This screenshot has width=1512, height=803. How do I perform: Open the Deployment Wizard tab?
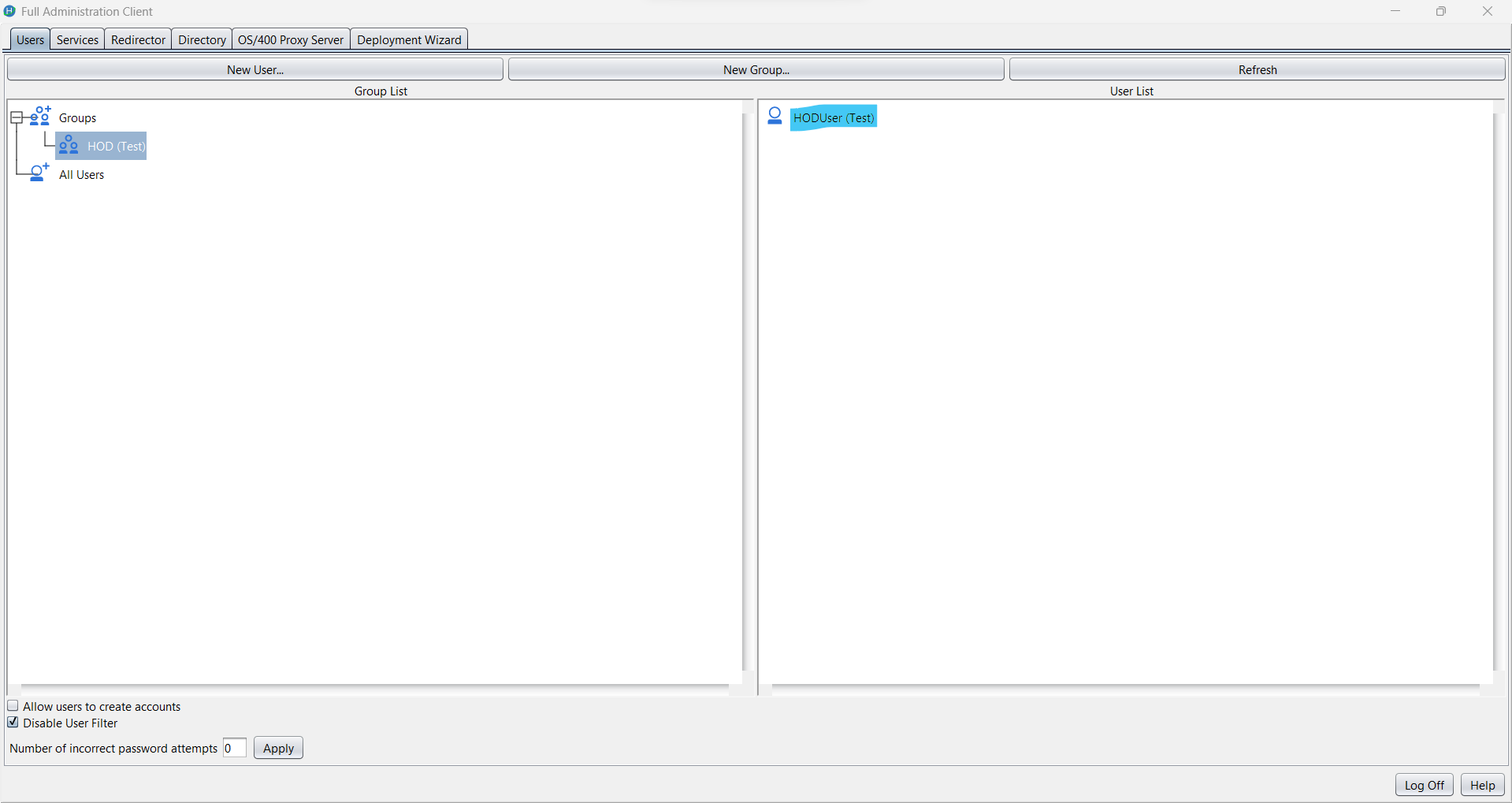click(x=409, y=39)
